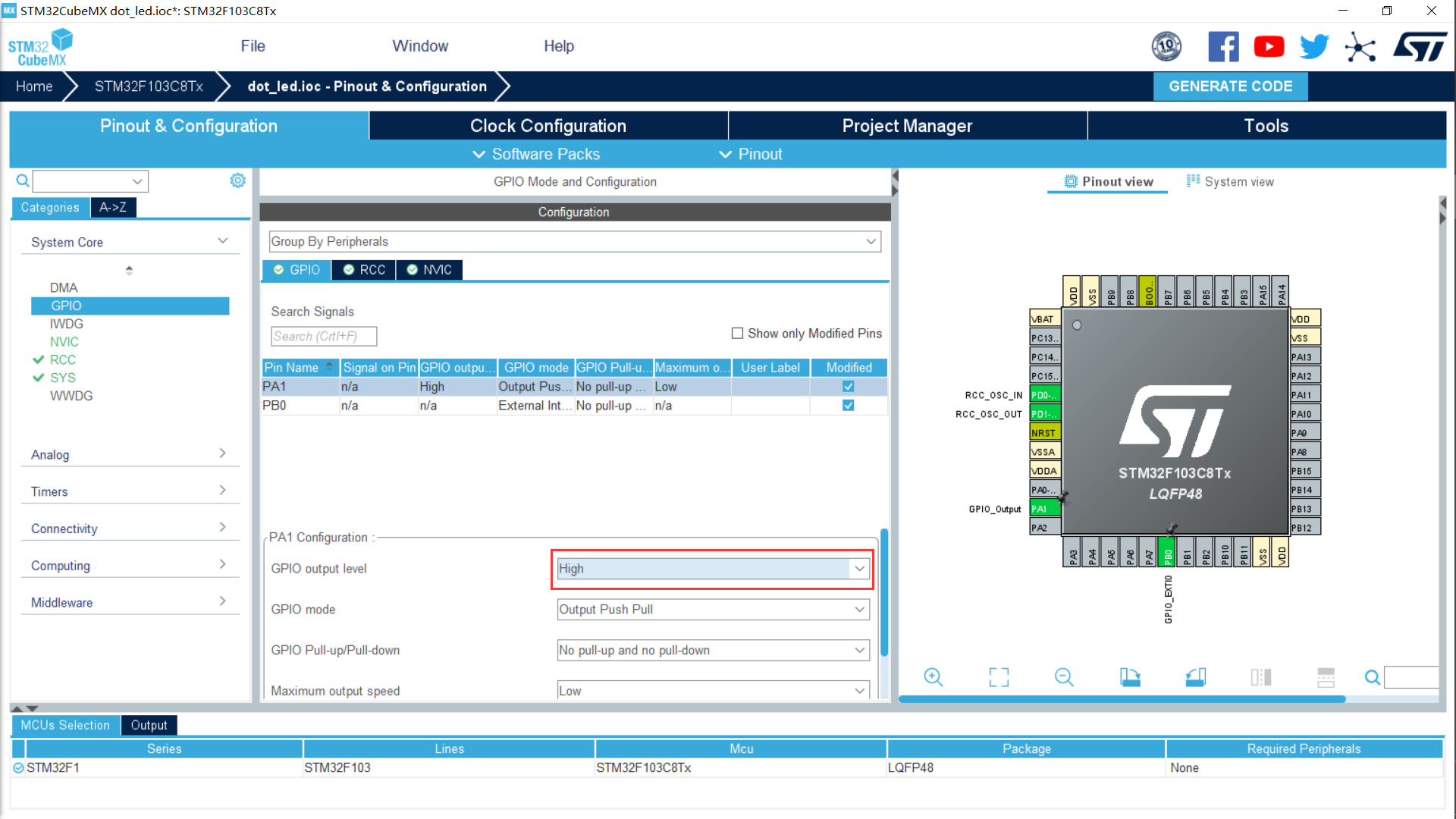Image resolution: width=1456 pixels, height=819 pixels.
Task: Rotate the chip clockwise icon
Action: (x=1130, y=677)
